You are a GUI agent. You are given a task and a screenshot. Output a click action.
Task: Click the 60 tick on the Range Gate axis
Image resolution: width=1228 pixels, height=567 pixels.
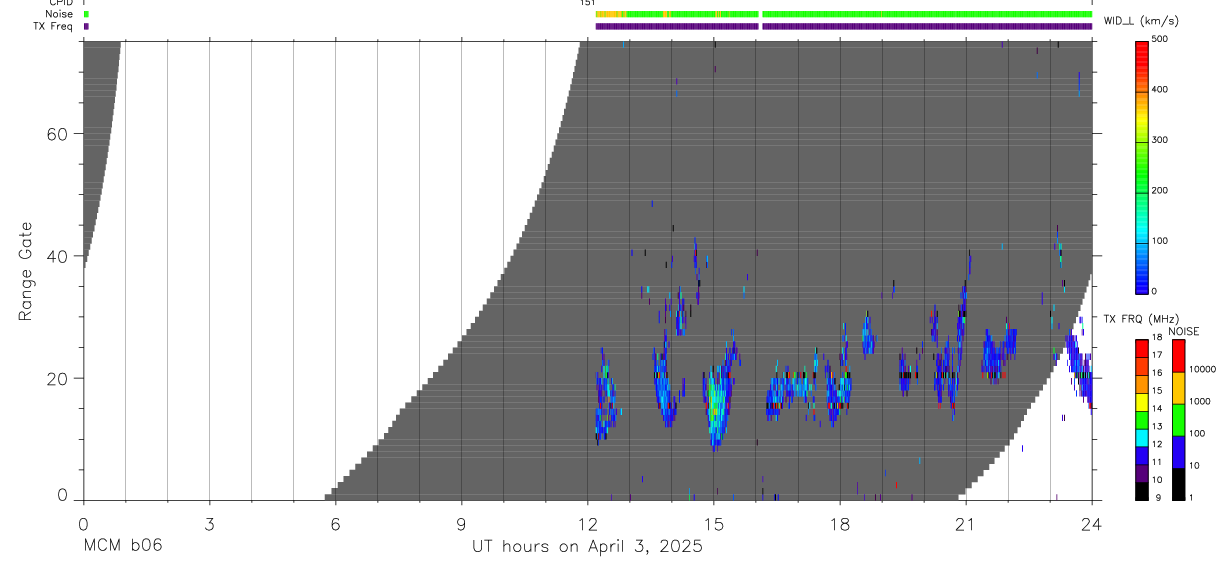tap(57, 134)
